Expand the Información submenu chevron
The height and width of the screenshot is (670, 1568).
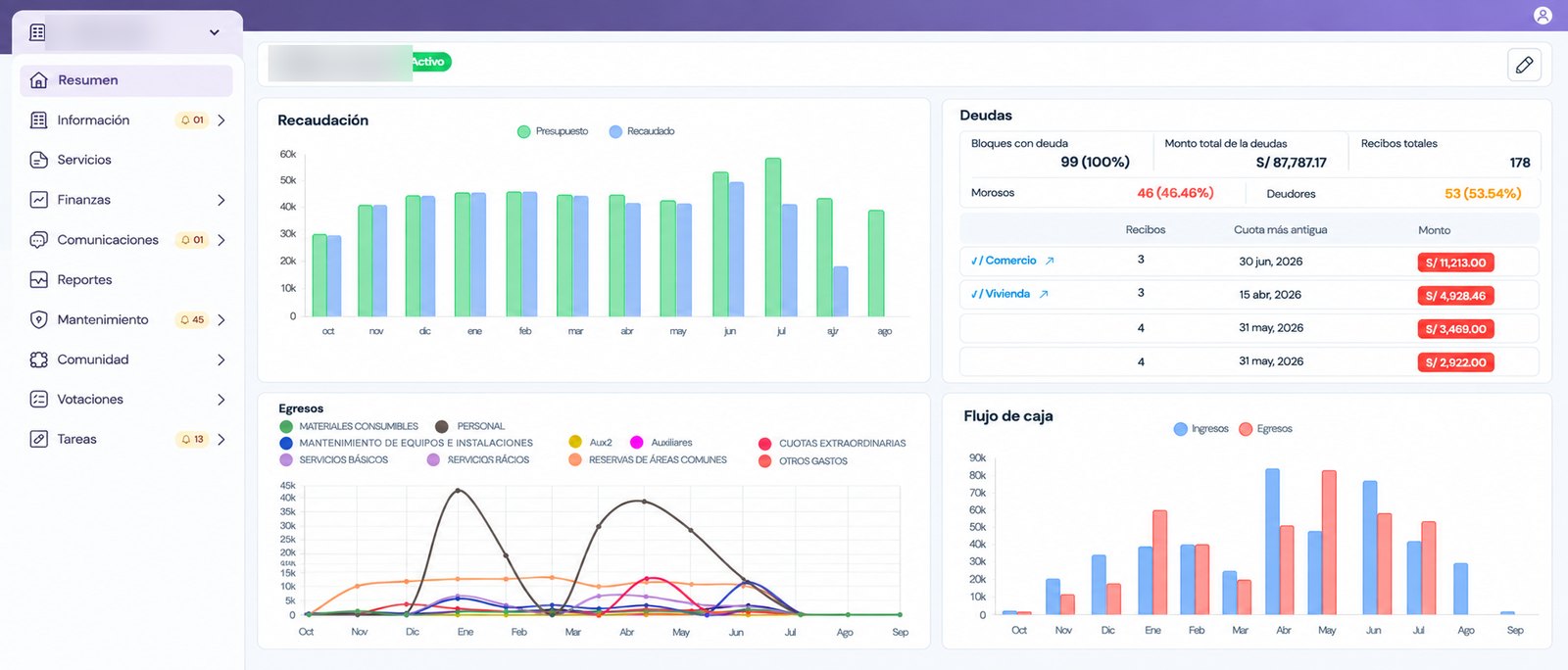(x=221, y=120)
